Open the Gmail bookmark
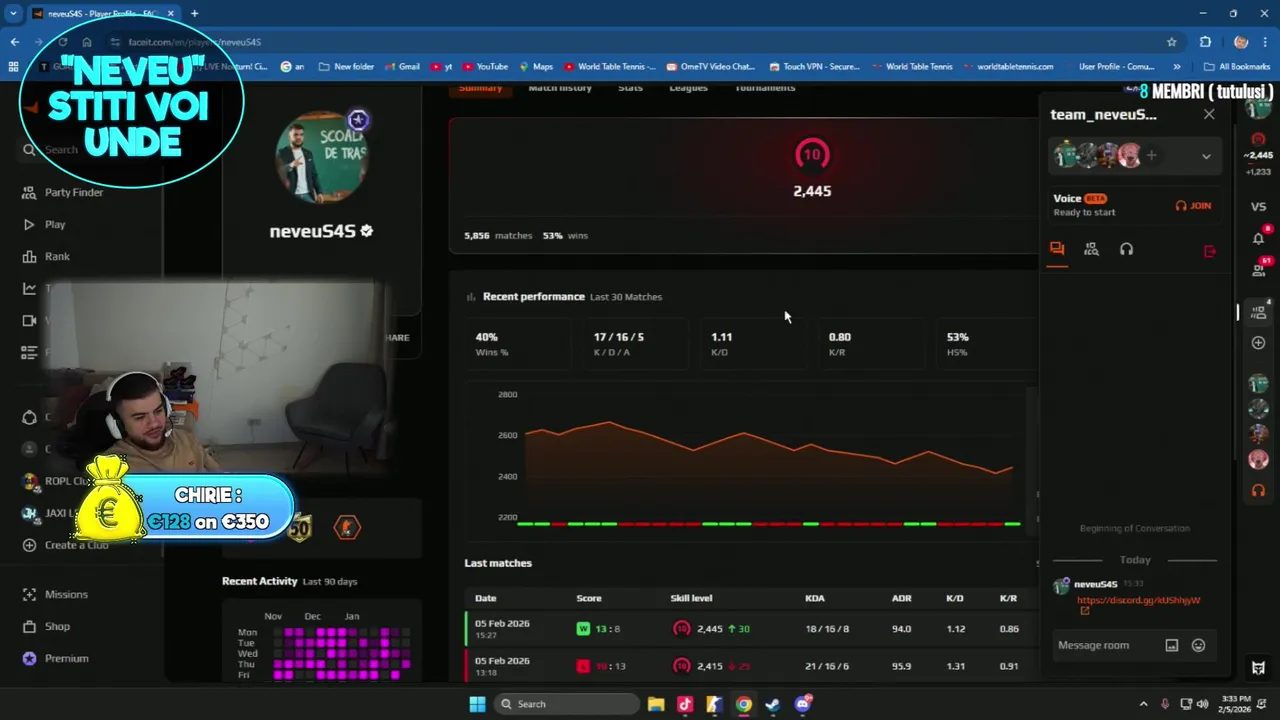Screen dimensions: 1280x720 point(401,67)
